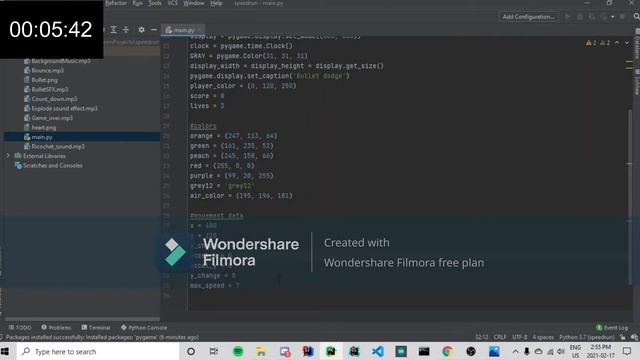640x360 pixels.
Task: Open the TODO tool window
Action: 20,327
